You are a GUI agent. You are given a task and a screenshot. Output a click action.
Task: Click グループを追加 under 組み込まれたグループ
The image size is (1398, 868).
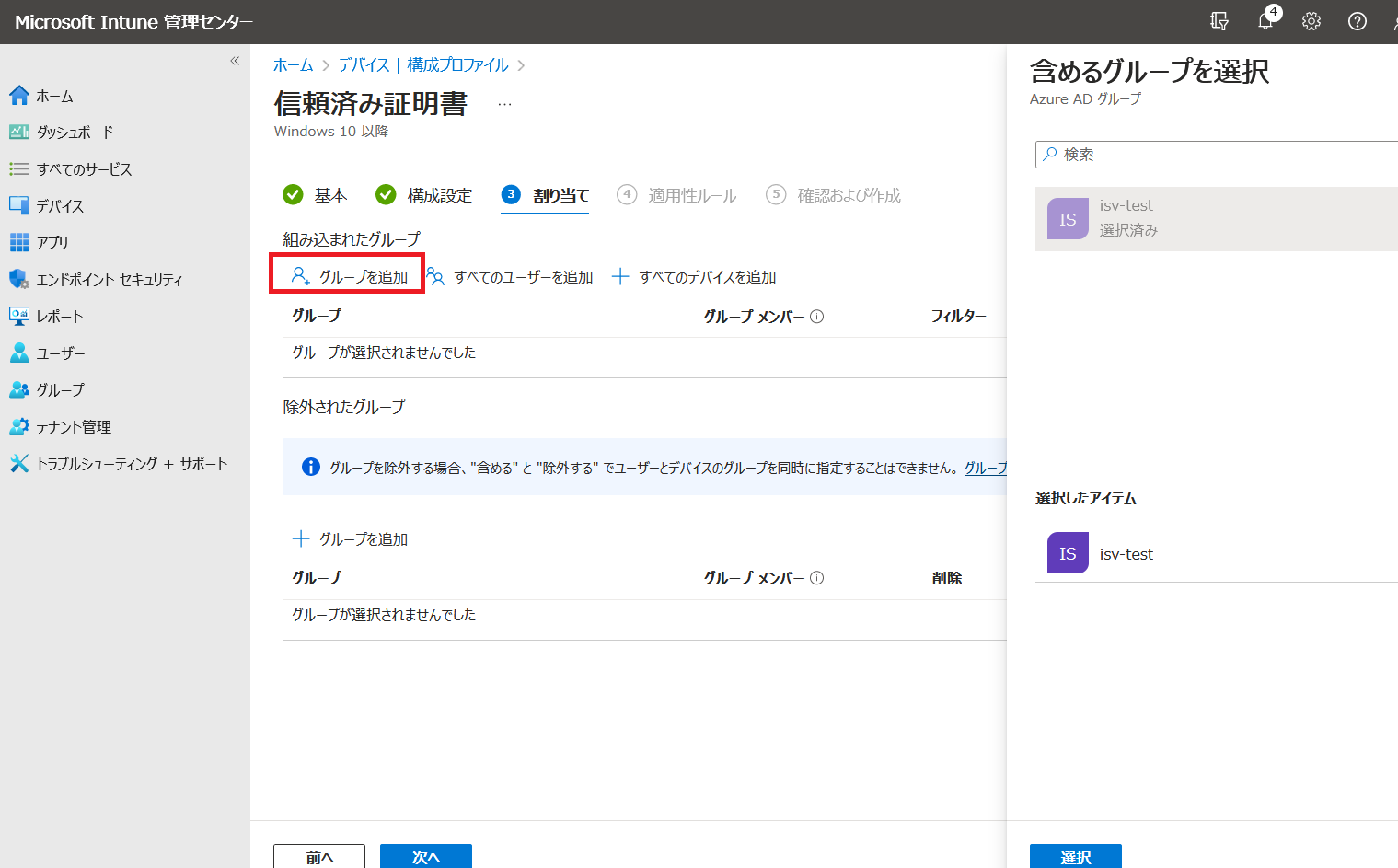(349, 276)
